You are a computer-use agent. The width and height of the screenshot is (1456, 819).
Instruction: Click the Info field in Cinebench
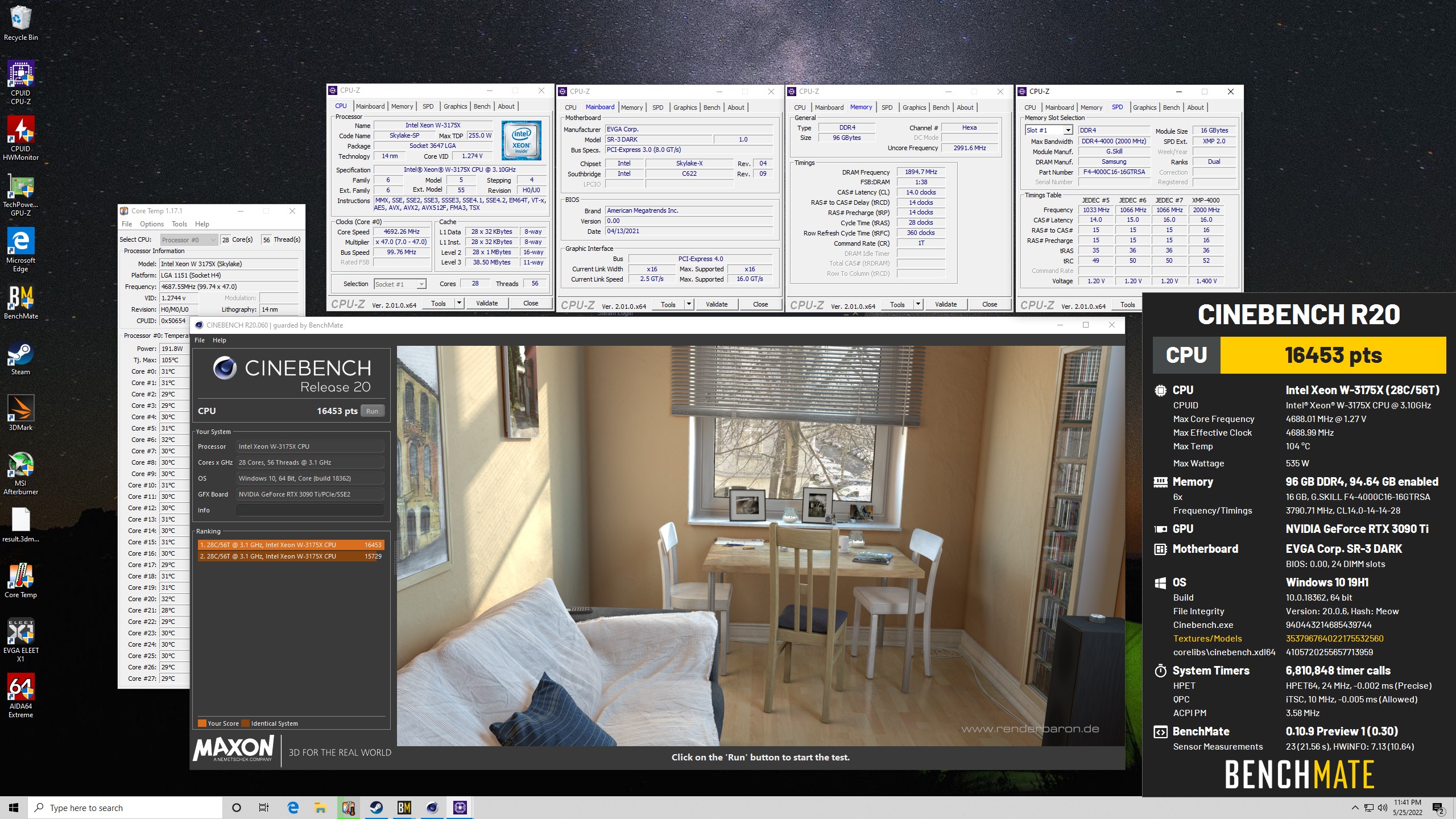point(310,510)
